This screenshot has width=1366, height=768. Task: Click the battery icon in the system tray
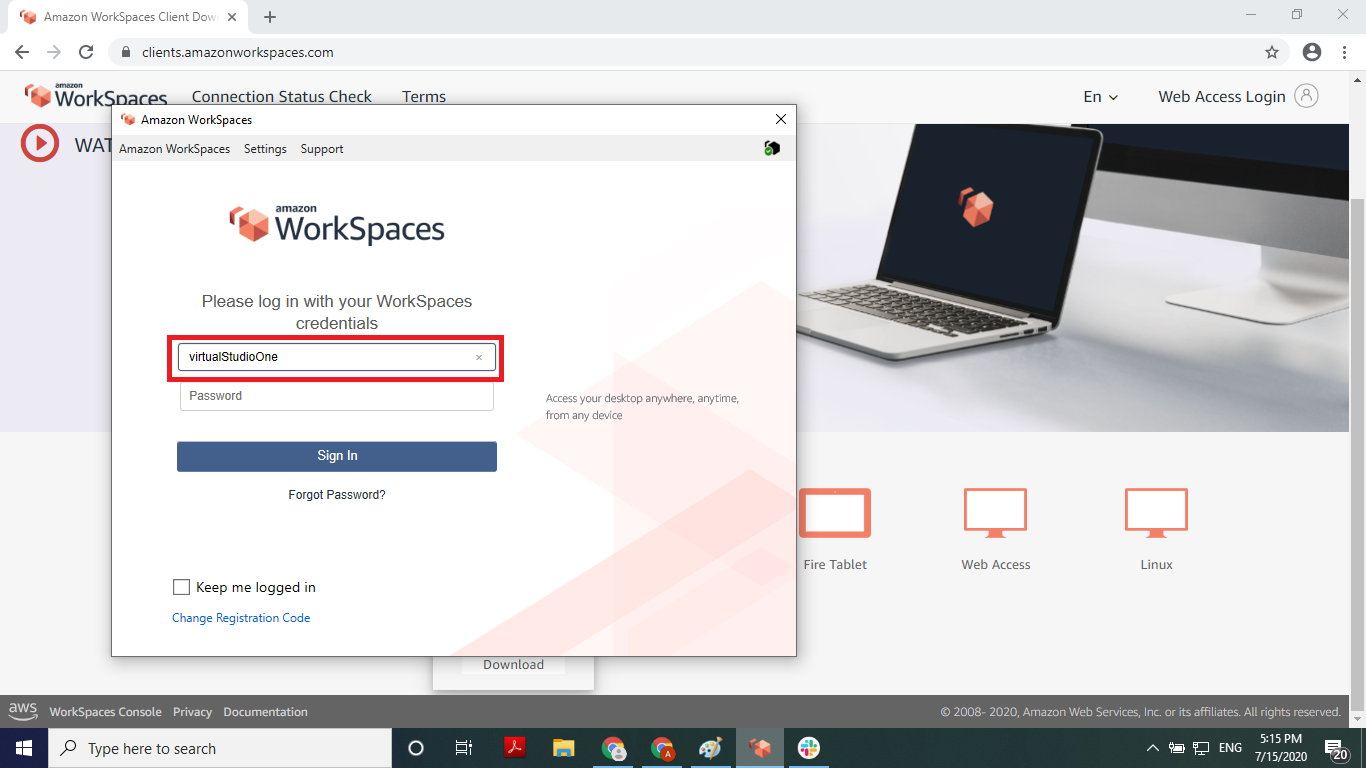1177,748
